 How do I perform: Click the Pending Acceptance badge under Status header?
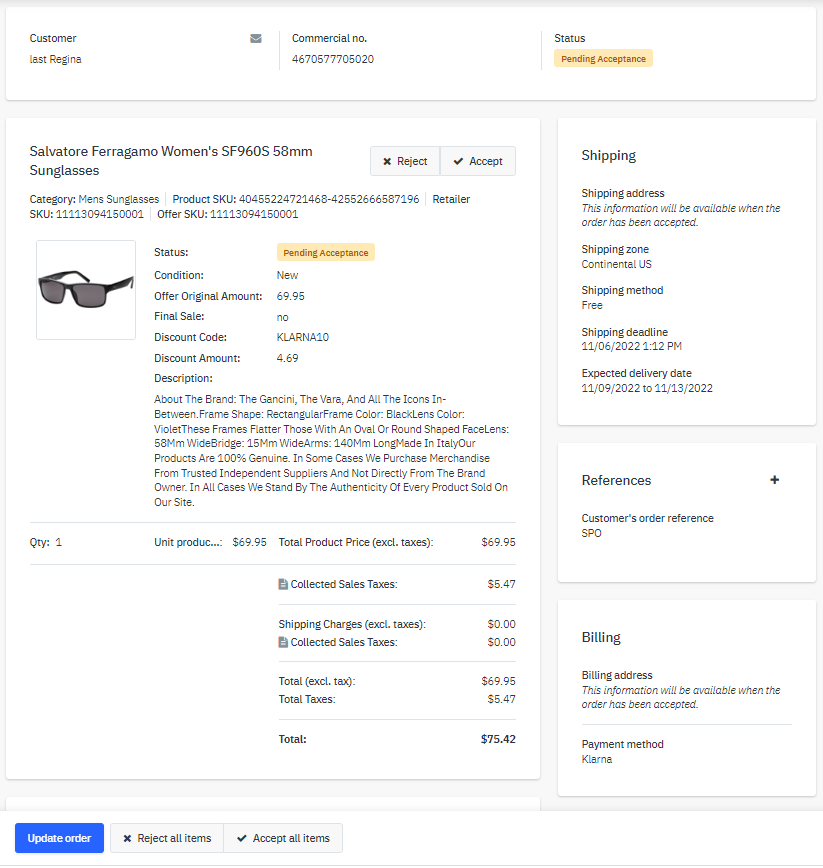(603, 59)
